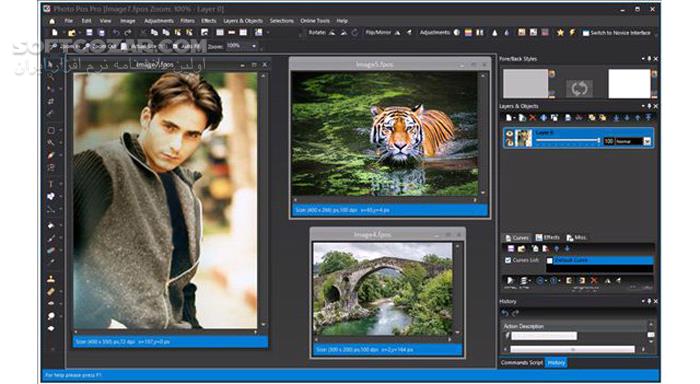Open the Zoom 100% dropdown
Screen dimensions: 700x384
(254, 46)
